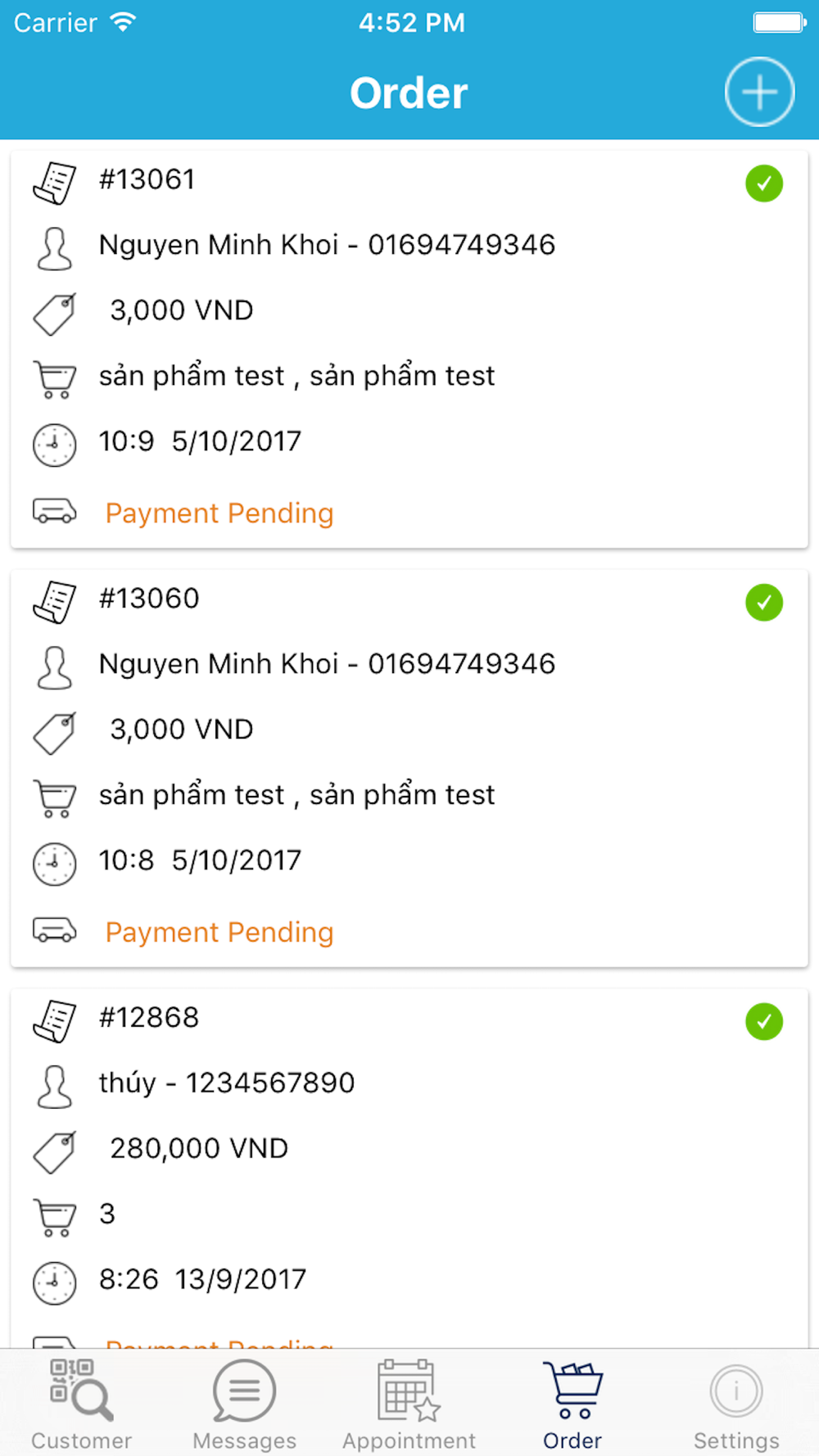Select the Order cart tab

coord(572,1404)
